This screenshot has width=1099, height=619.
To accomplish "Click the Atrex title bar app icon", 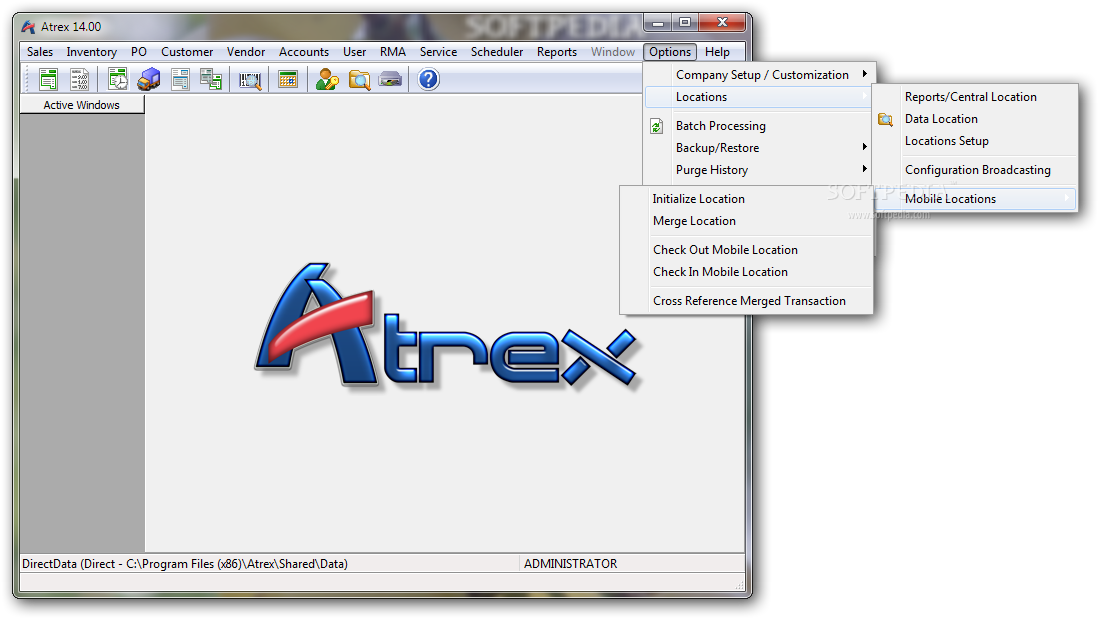I will click(x=28, y=27).
